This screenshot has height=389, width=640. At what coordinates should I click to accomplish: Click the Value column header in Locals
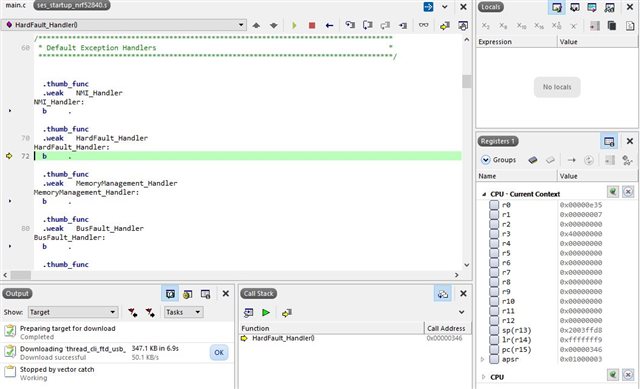[597, 42]
